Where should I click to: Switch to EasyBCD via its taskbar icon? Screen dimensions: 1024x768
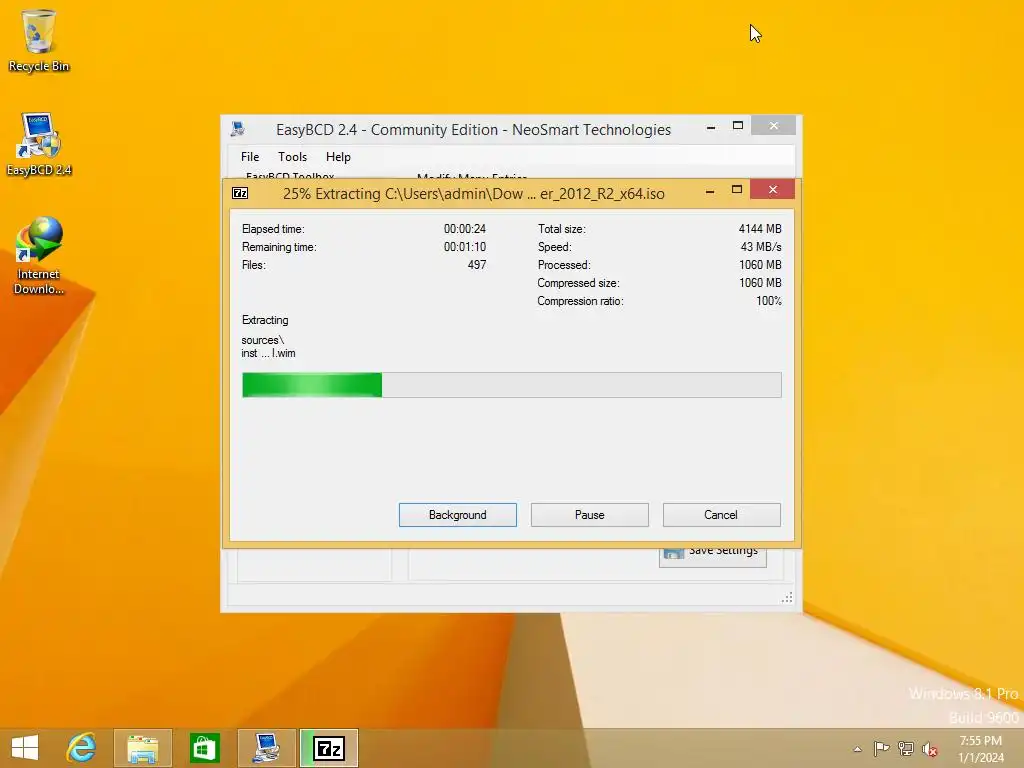click(x=266, y=748)
